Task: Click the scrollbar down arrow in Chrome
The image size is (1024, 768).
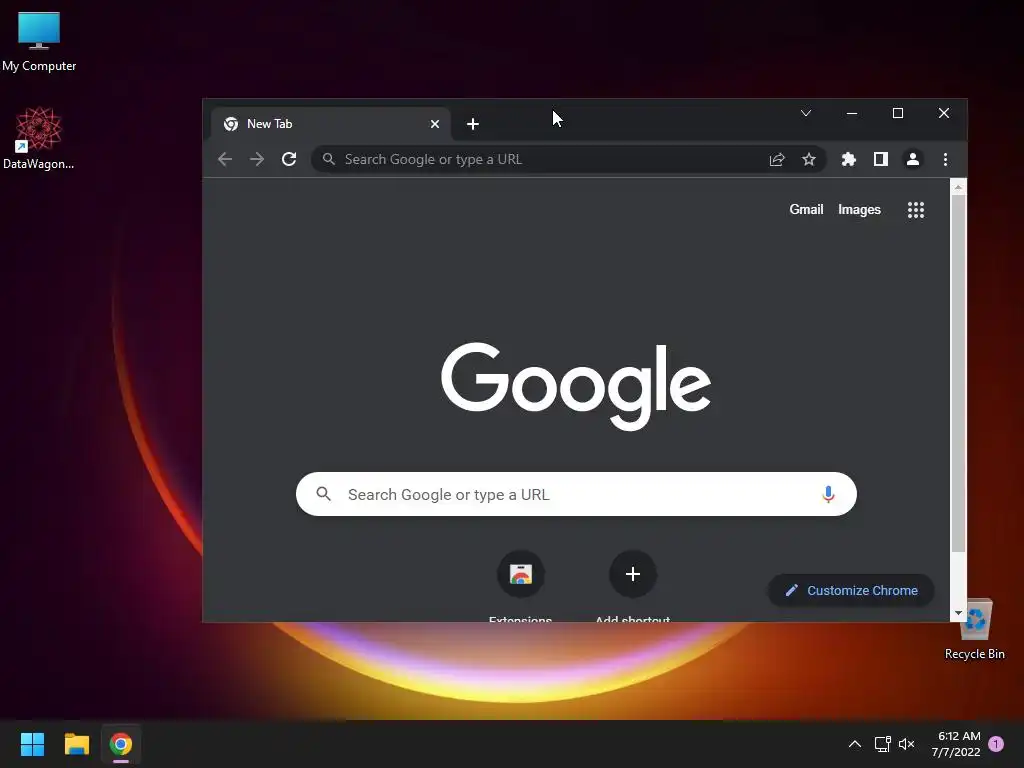Action: [x=958, y=613]
